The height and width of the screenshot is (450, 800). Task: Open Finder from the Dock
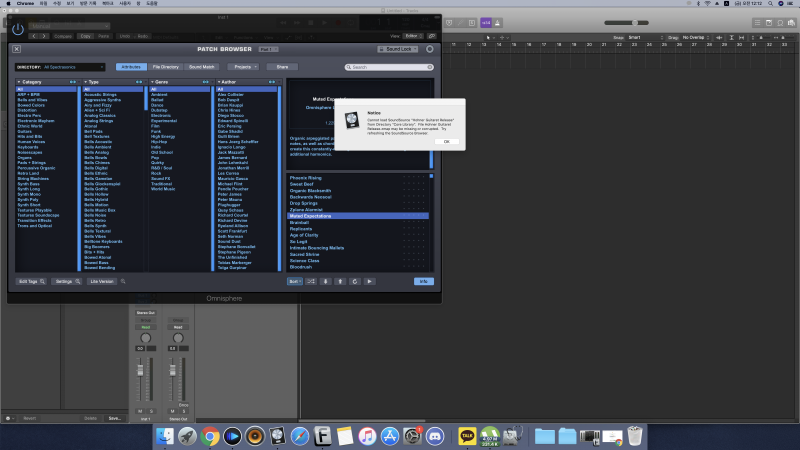pyautogui.click(x=165, y=436)
